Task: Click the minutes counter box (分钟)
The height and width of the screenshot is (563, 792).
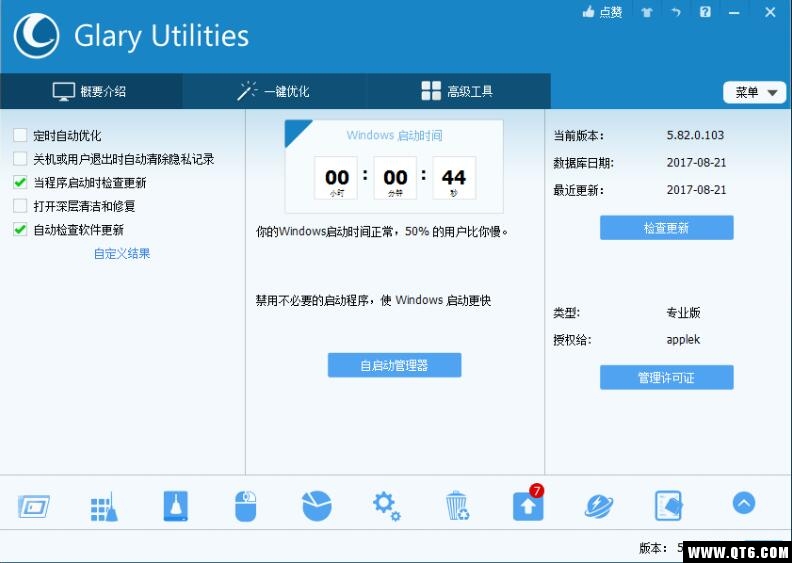Action: 395,178
